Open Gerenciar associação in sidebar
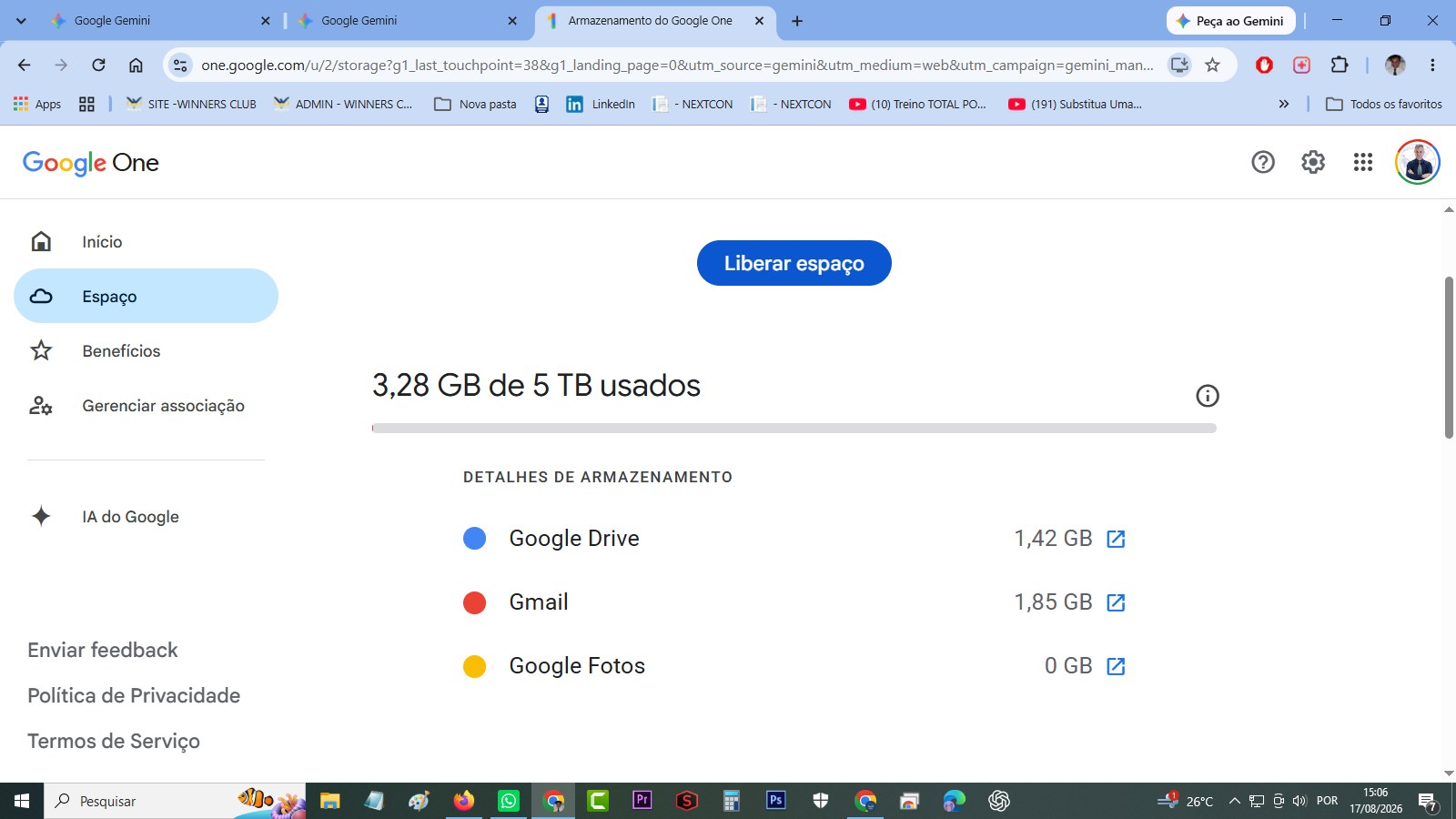The height and width of the screenshot is (819, 1456). 146,405
